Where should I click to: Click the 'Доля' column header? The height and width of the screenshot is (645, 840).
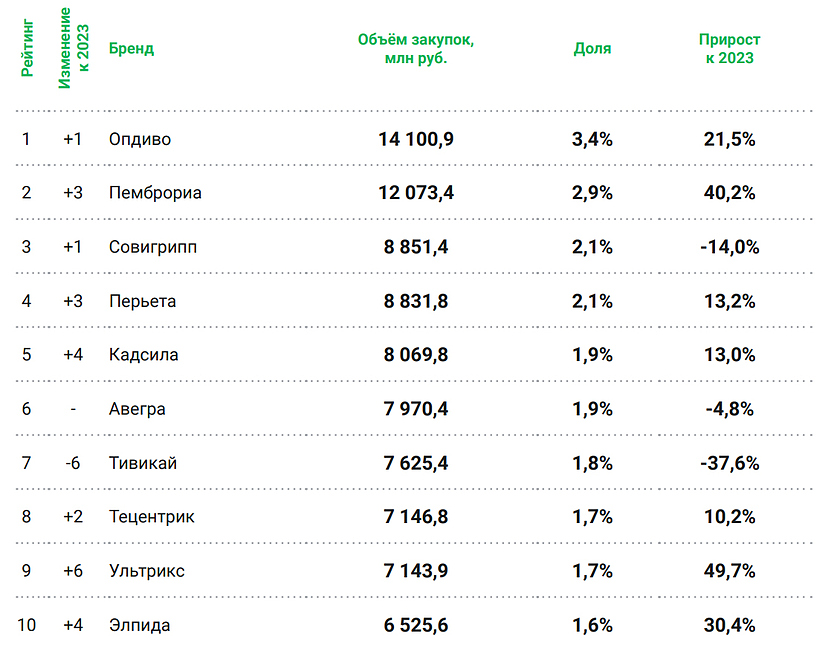coord(592,49)
